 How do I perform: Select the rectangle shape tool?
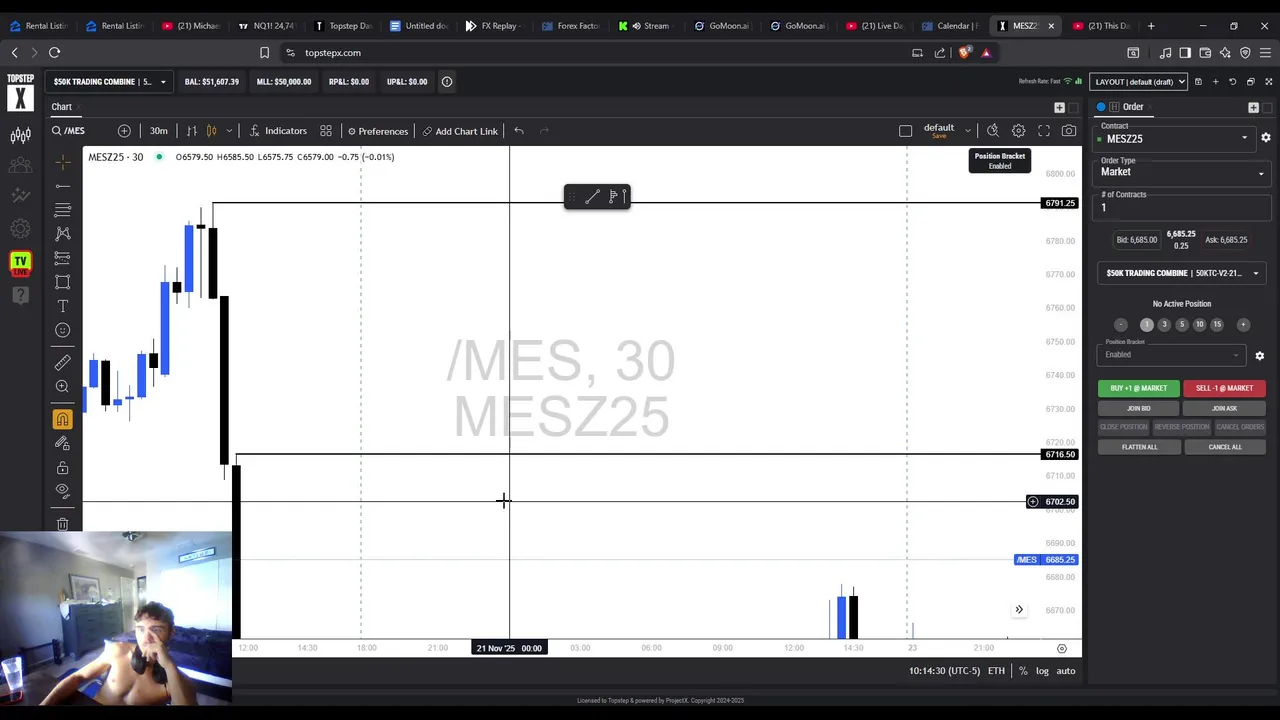tap(62, 282)
